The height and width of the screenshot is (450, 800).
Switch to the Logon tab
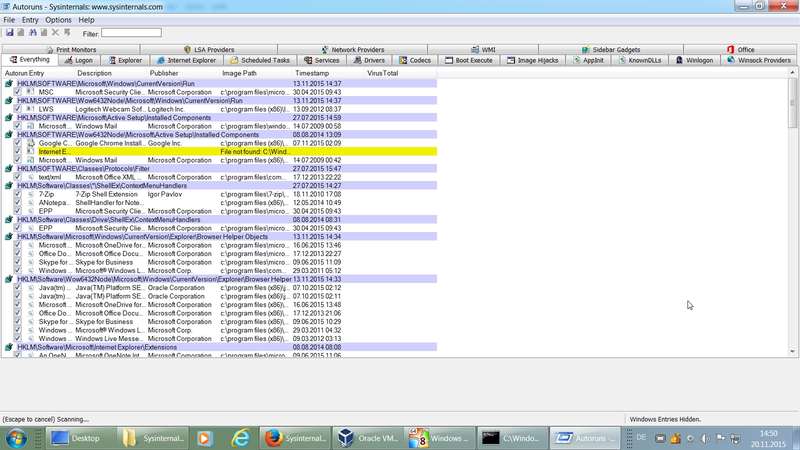[78, 60]
